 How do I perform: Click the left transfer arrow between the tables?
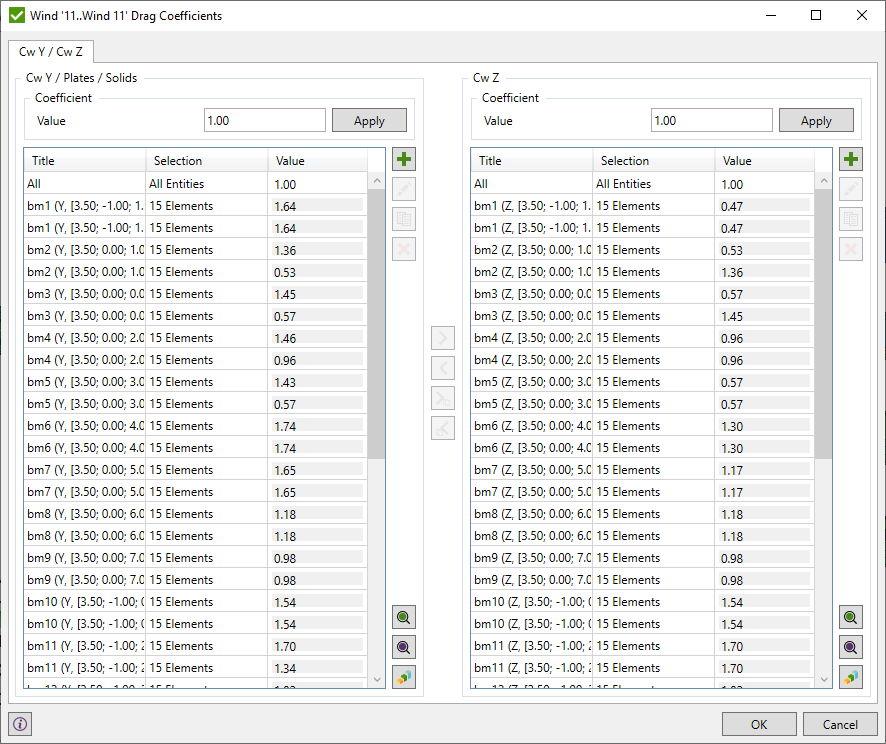(443, 368)
